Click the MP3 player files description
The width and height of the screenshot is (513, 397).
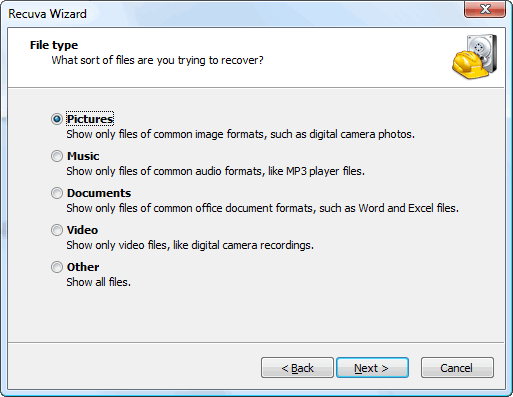pos(215,171)
